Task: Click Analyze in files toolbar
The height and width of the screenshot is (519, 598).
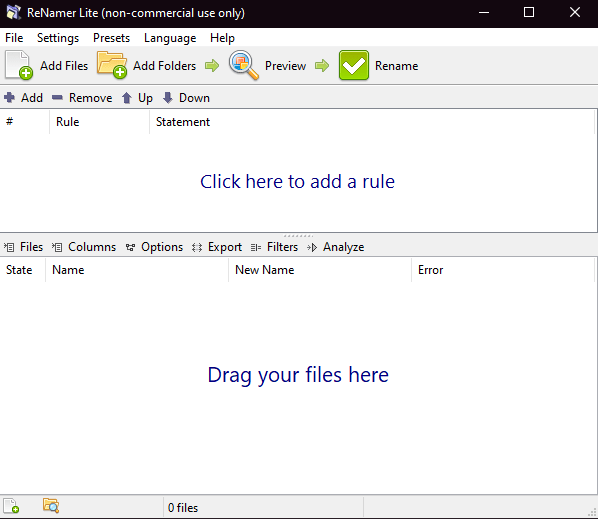Action: click(x=335, y=247)
